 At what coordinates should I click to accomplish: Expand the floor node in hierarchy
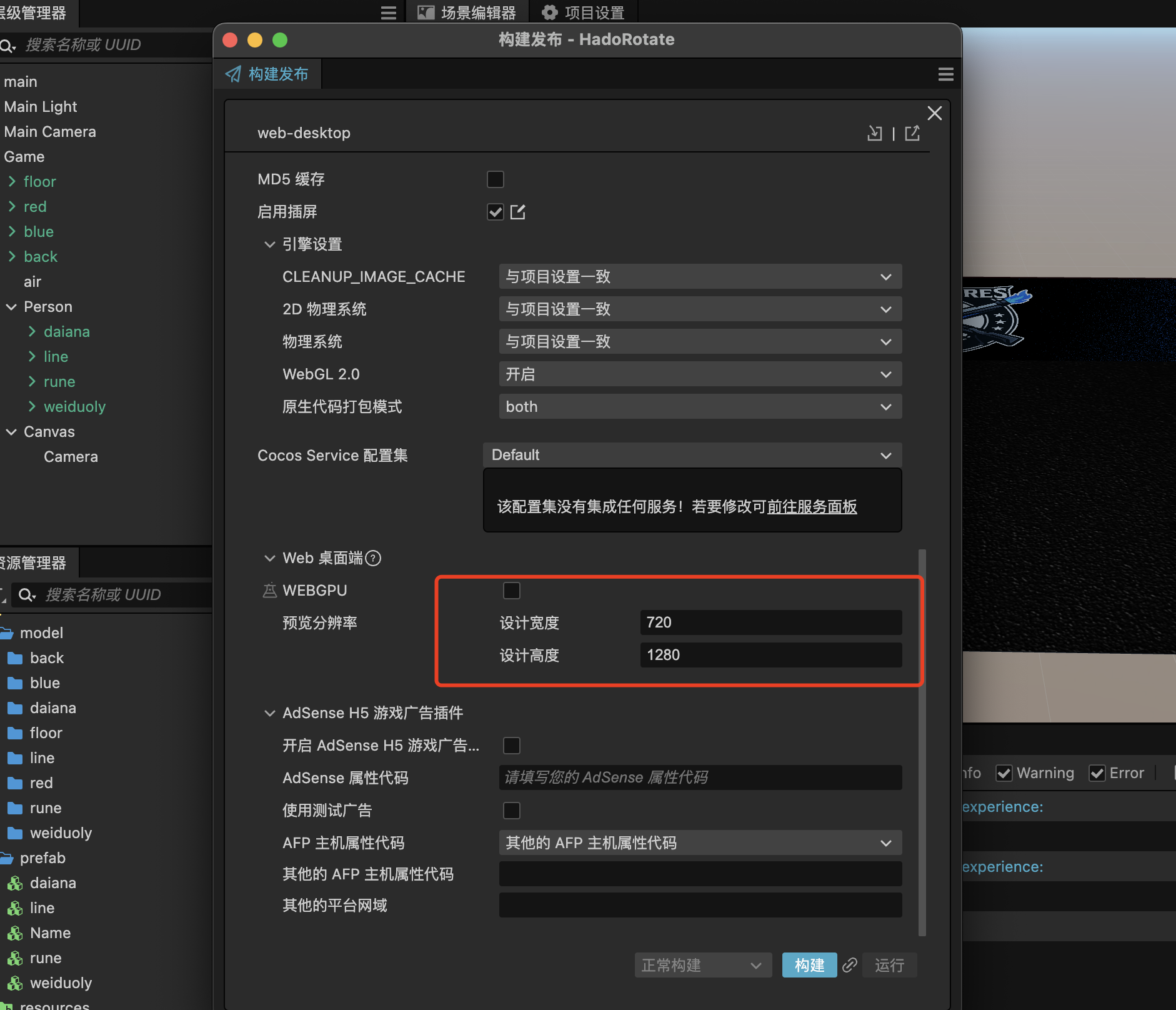(x=12, y=182)
